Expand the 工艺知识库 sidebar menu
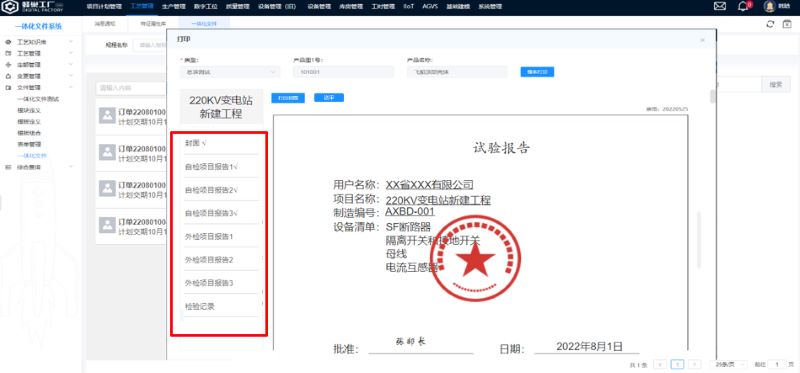 (x=71, y=42)
